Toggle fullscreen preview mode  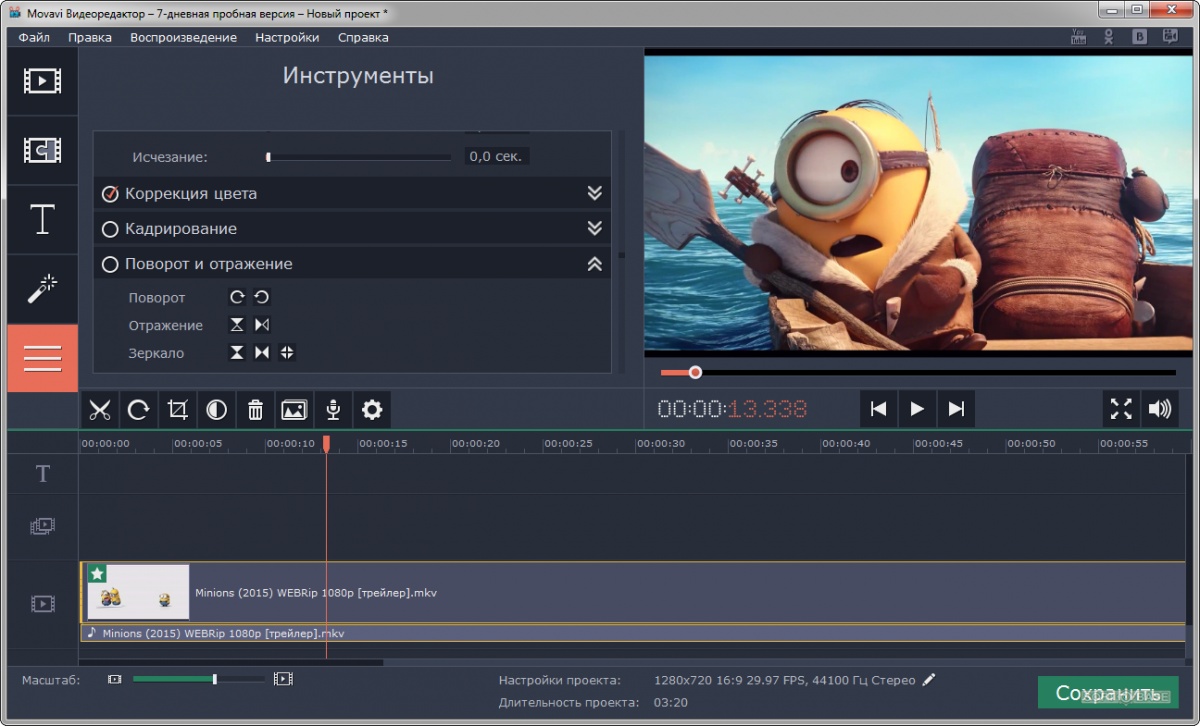(1122, 408)
